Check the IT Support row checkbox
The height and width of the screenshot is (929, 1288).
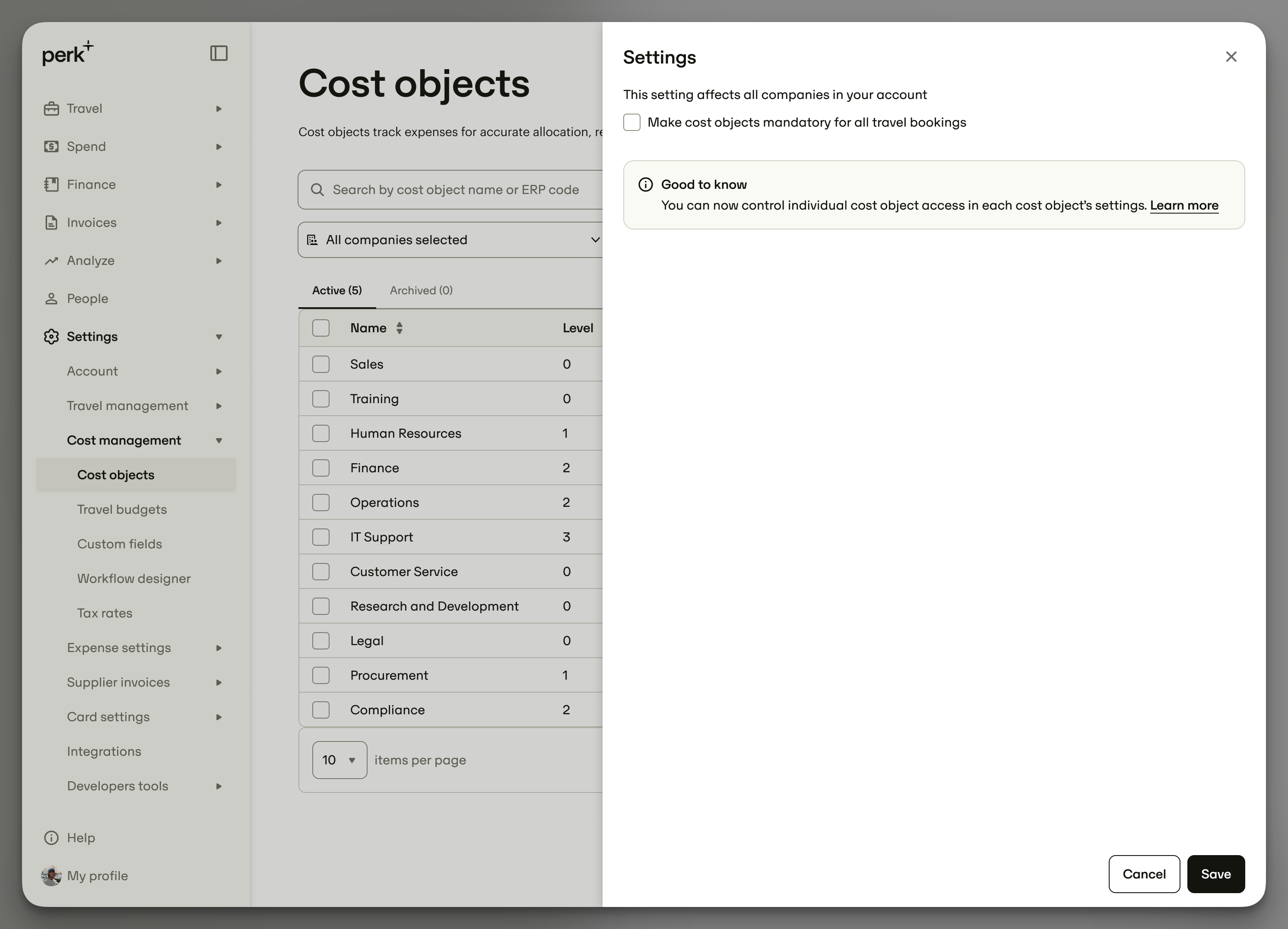(321, 537)
